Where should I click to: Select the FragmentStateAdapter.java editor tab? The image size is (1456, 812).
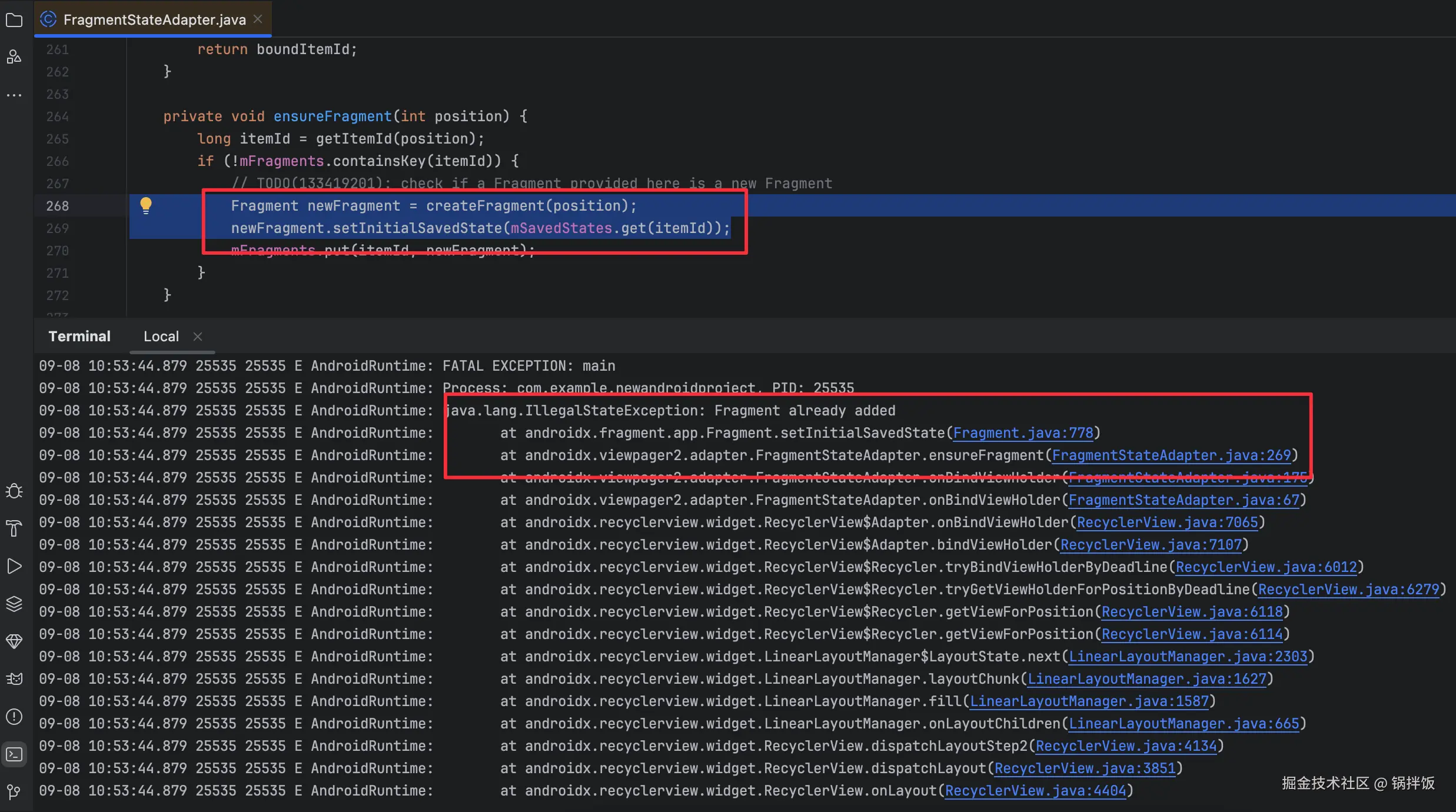(154, 19)
